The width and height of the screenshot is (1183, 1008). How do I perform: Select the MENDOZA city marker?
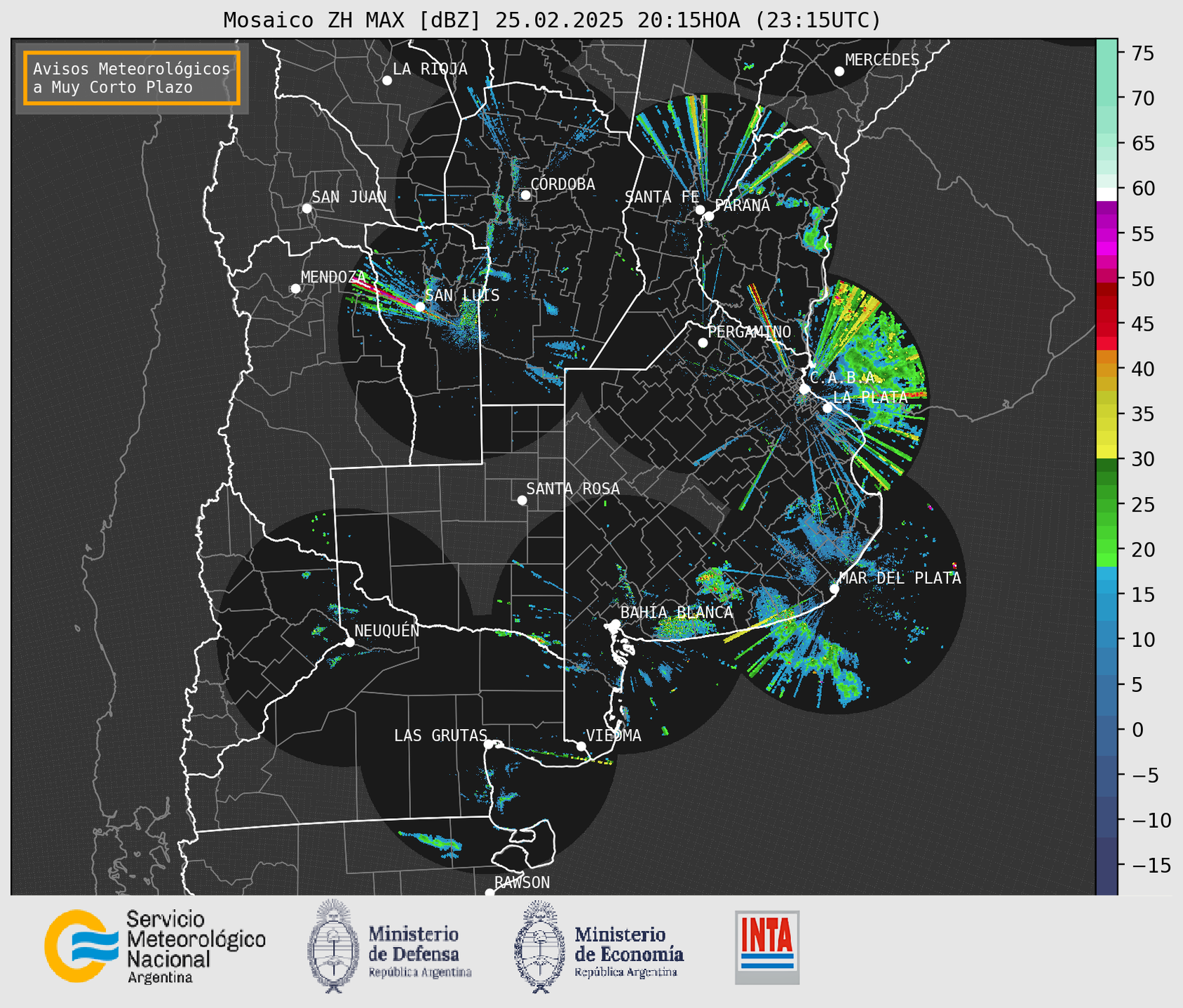click(296, 289)
